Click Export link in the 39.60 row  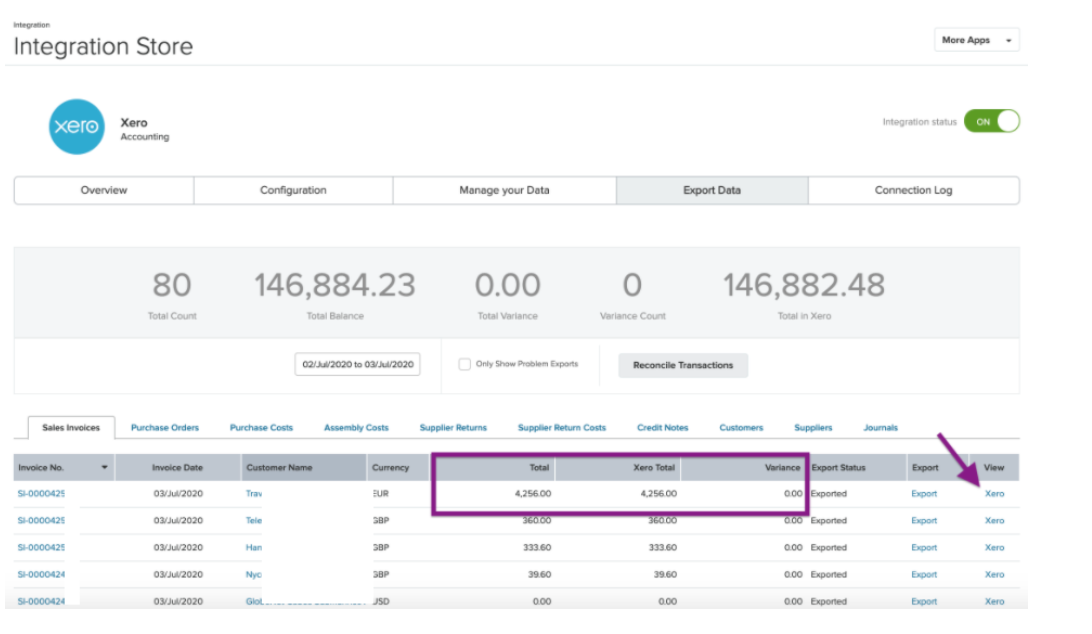[x=924, y=575]
